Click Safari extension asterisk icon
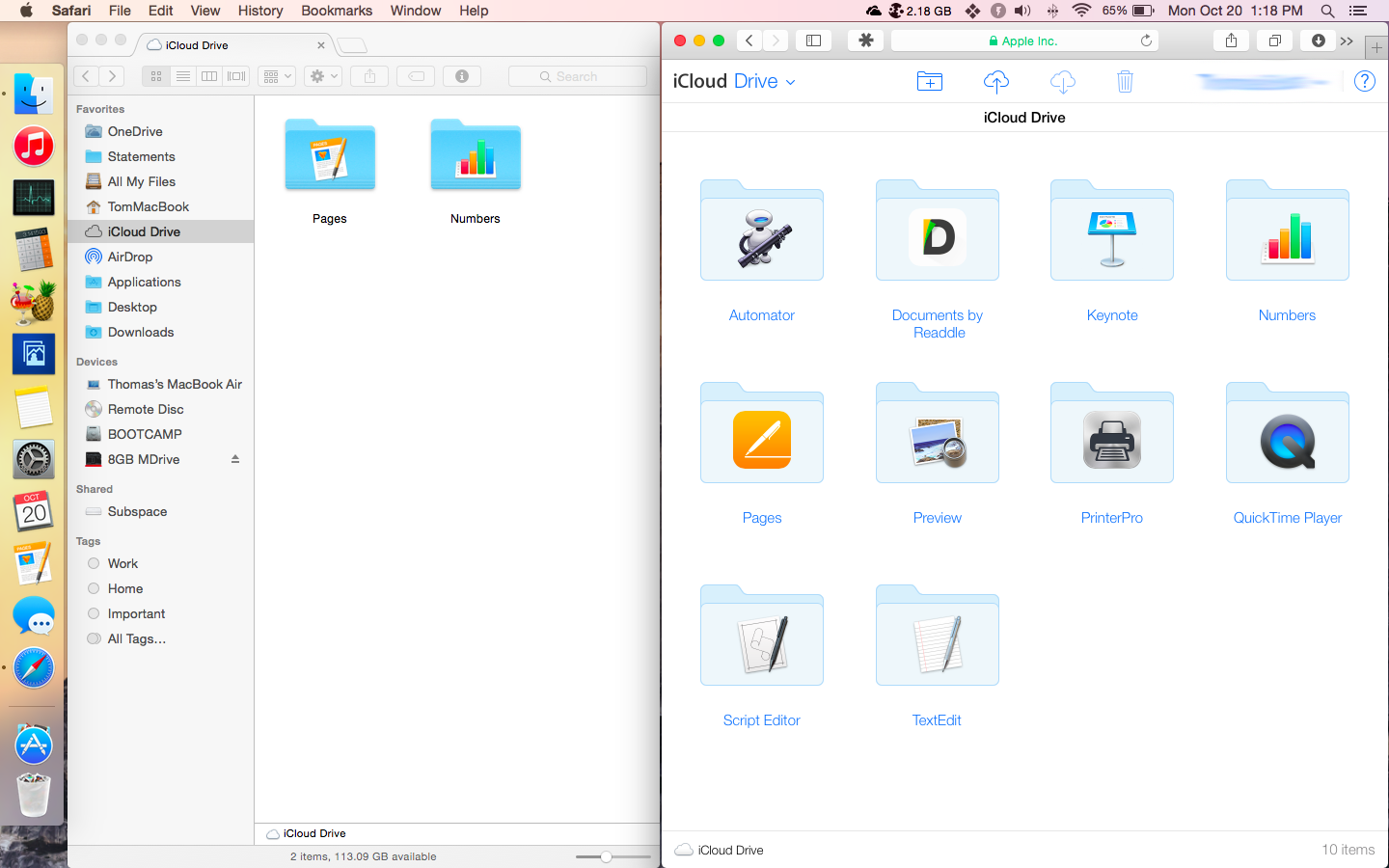 (865, 41)
